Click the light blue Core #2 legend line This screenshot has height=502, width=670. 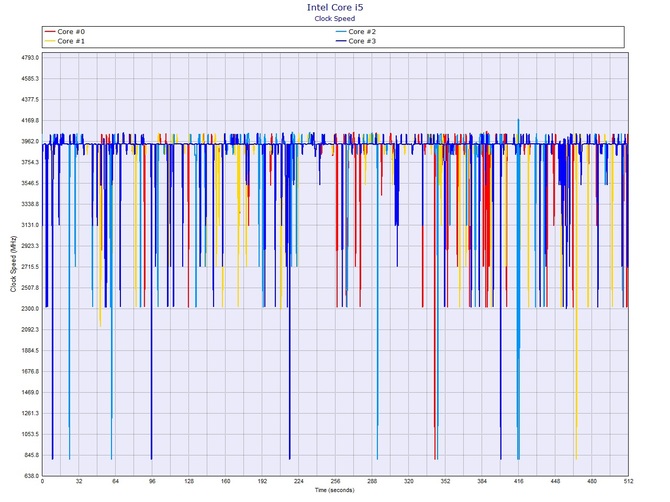pyautogui.click(x=341, y=32)
